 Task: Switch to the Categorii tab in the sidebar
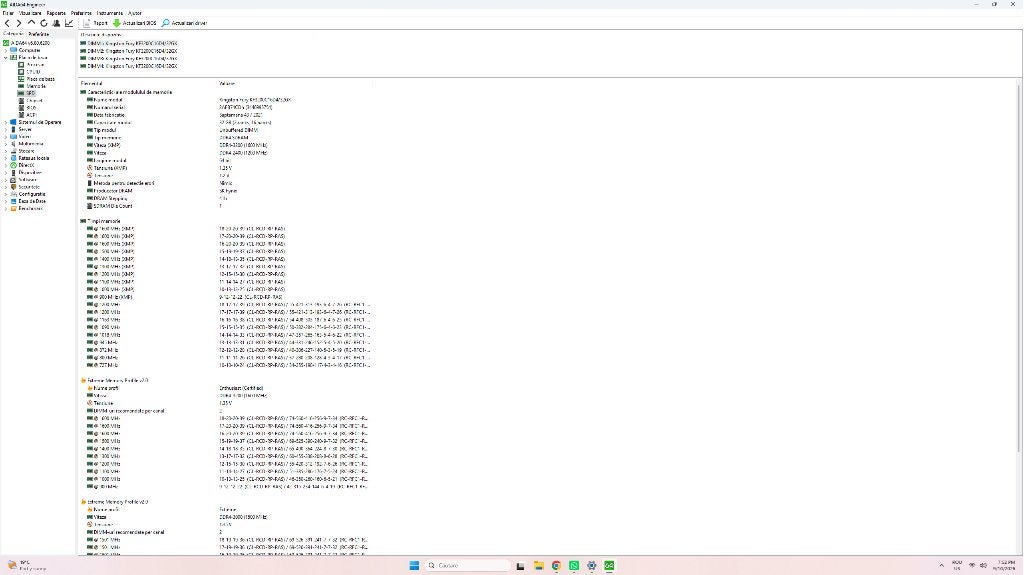[x=13, y=34]
